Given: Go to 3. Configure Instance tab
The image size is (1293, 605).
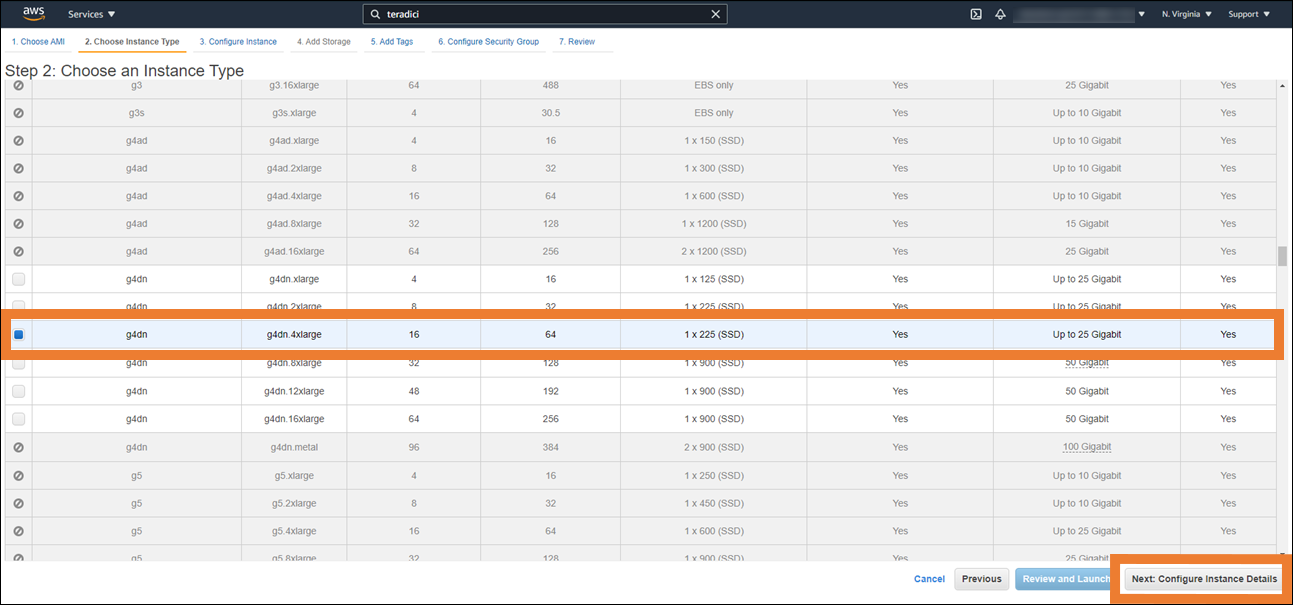Looking at the screenshot, I should [x=238, y=42].
